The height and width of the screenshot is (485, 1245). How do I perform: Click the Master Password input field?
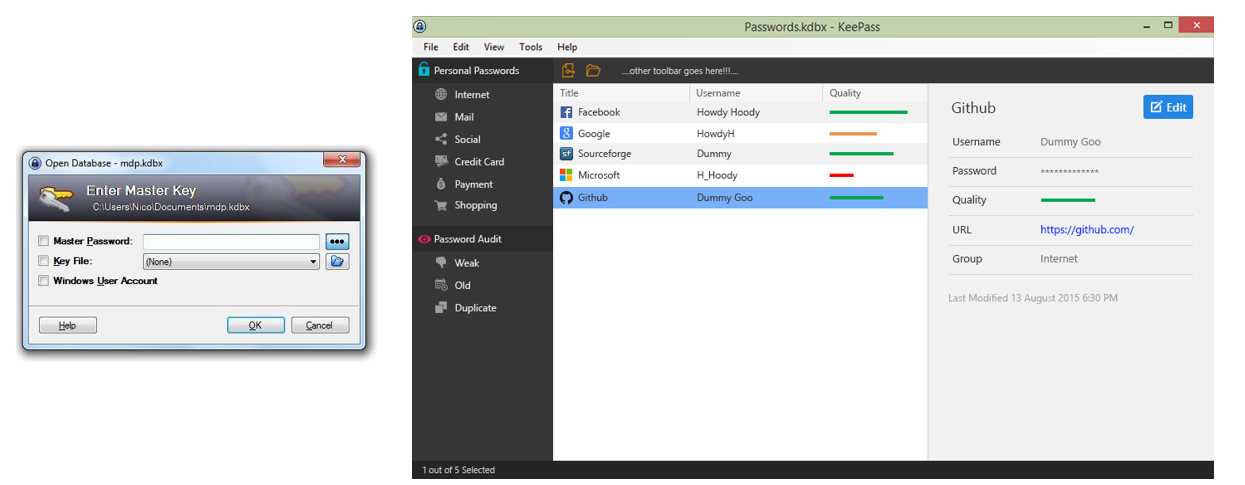tap(231, 242)
